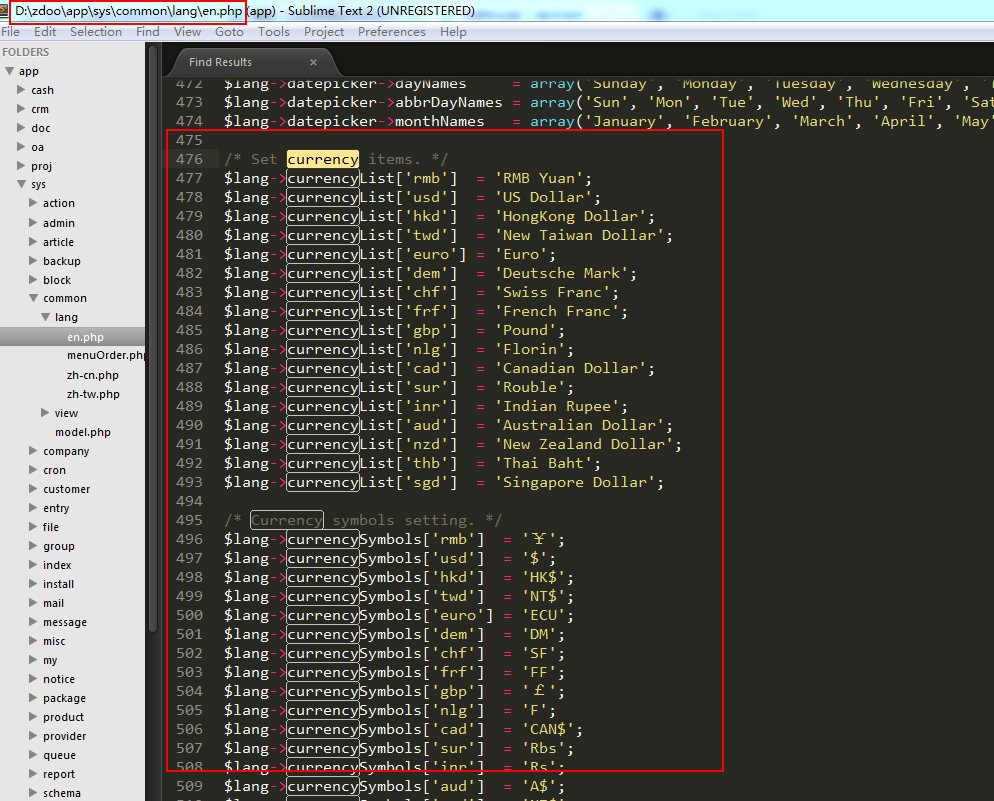Collapse the sys folder arrow
994x801 pixels.
[22, 185]
